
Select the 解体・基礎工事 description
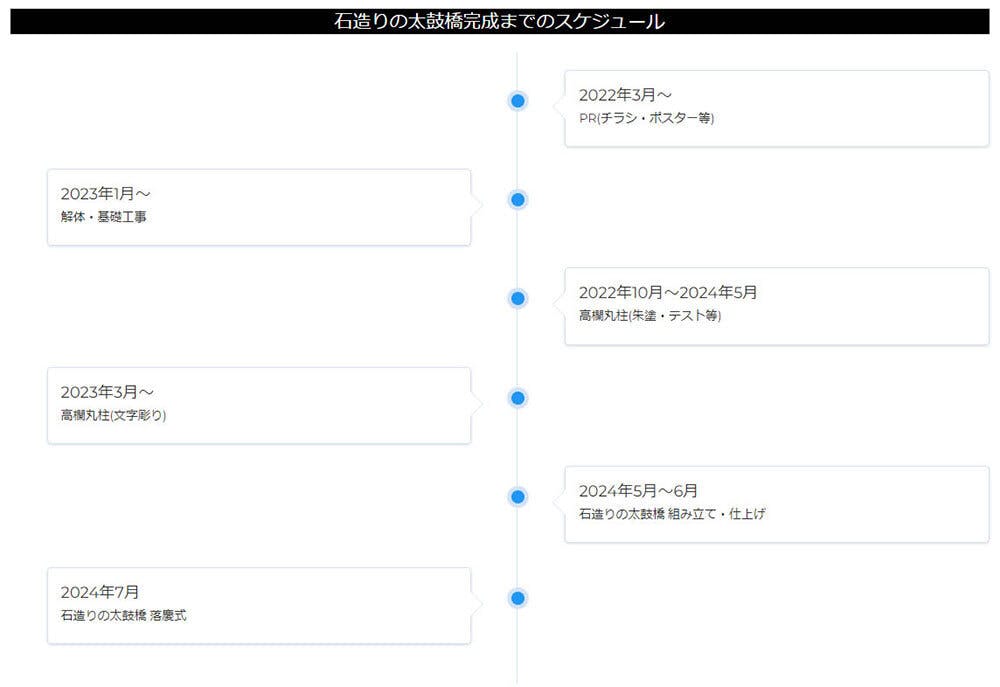click(x=103, y=217)
